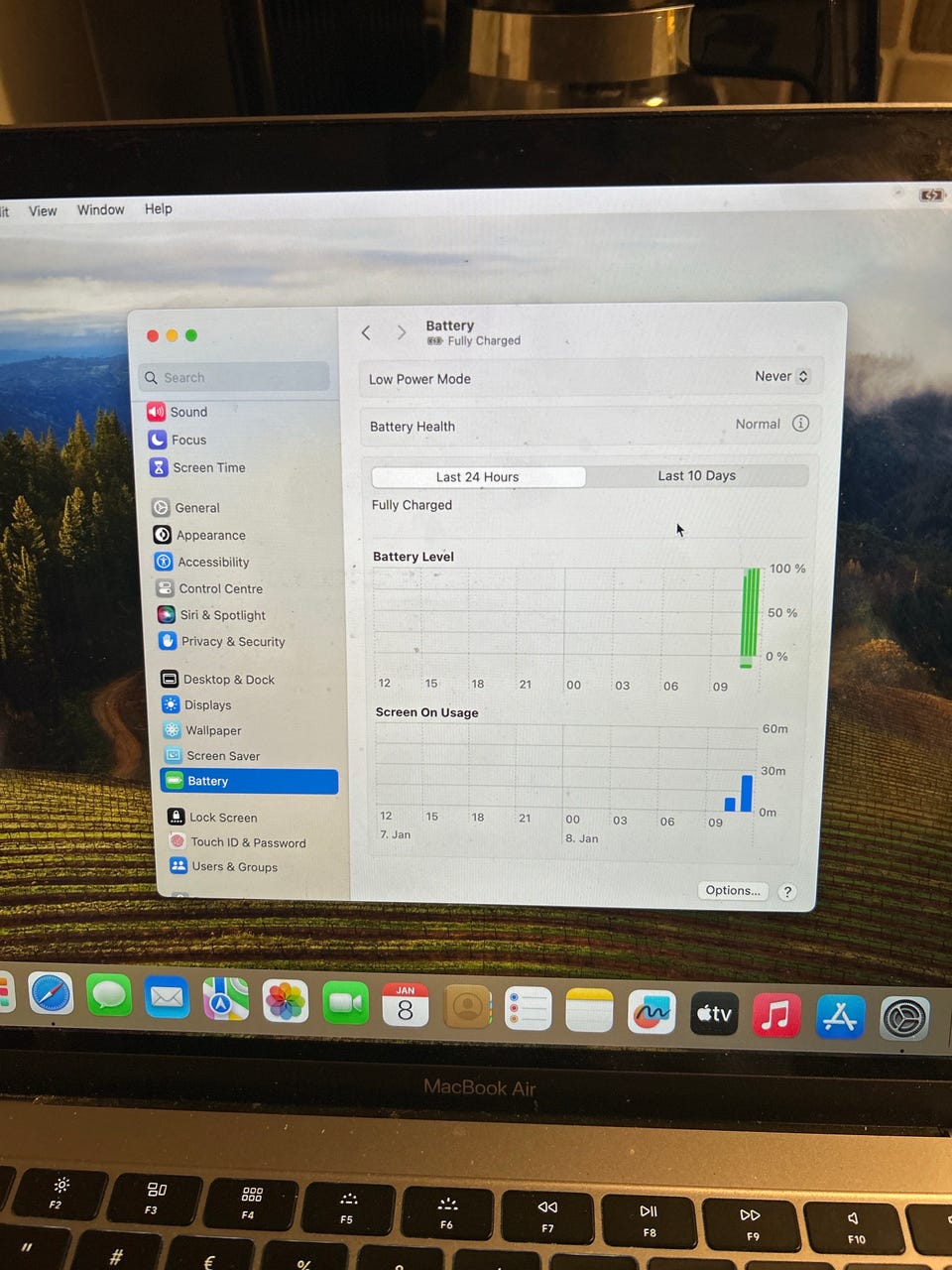Switch to Last 10 Days tab

[697, 475]
